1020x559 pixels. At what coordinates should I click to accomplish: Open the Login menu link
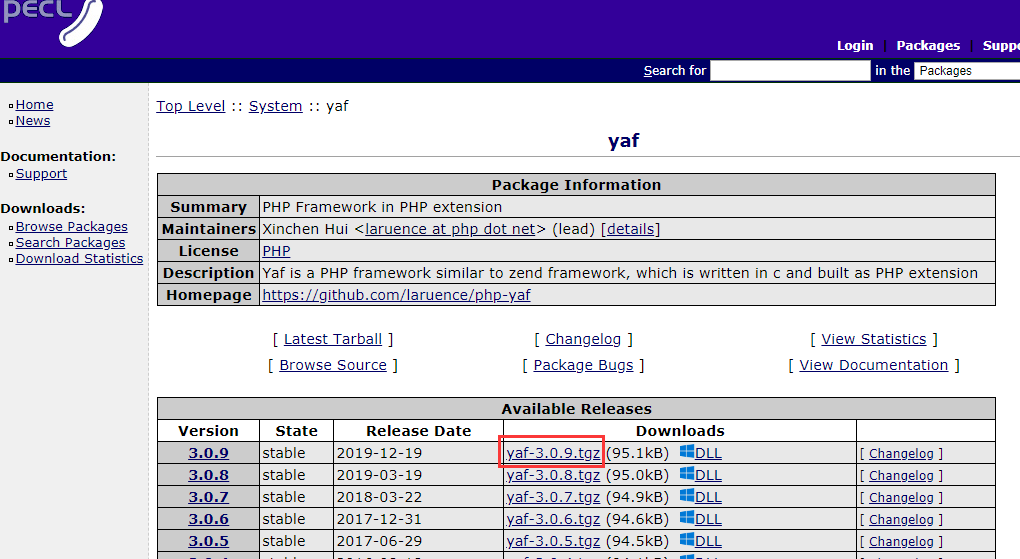(855, 46)
